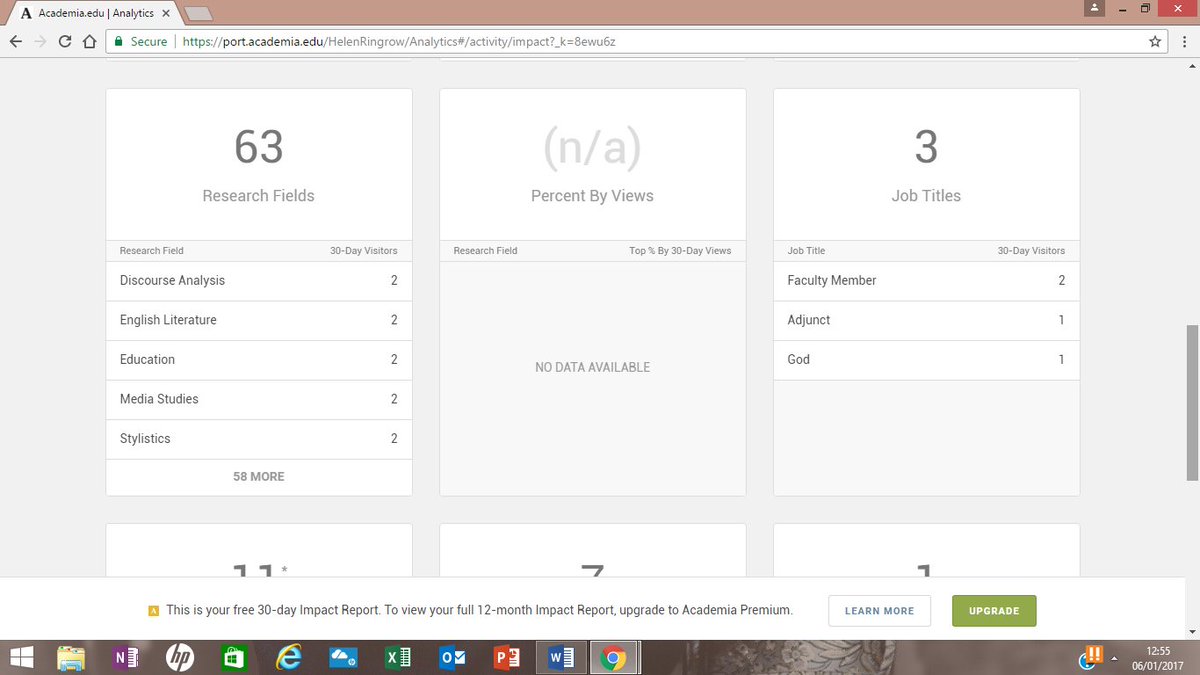Switch to the Word taskbar window
Viewport: 1200px width, 675px height.
tap(561, 657)
